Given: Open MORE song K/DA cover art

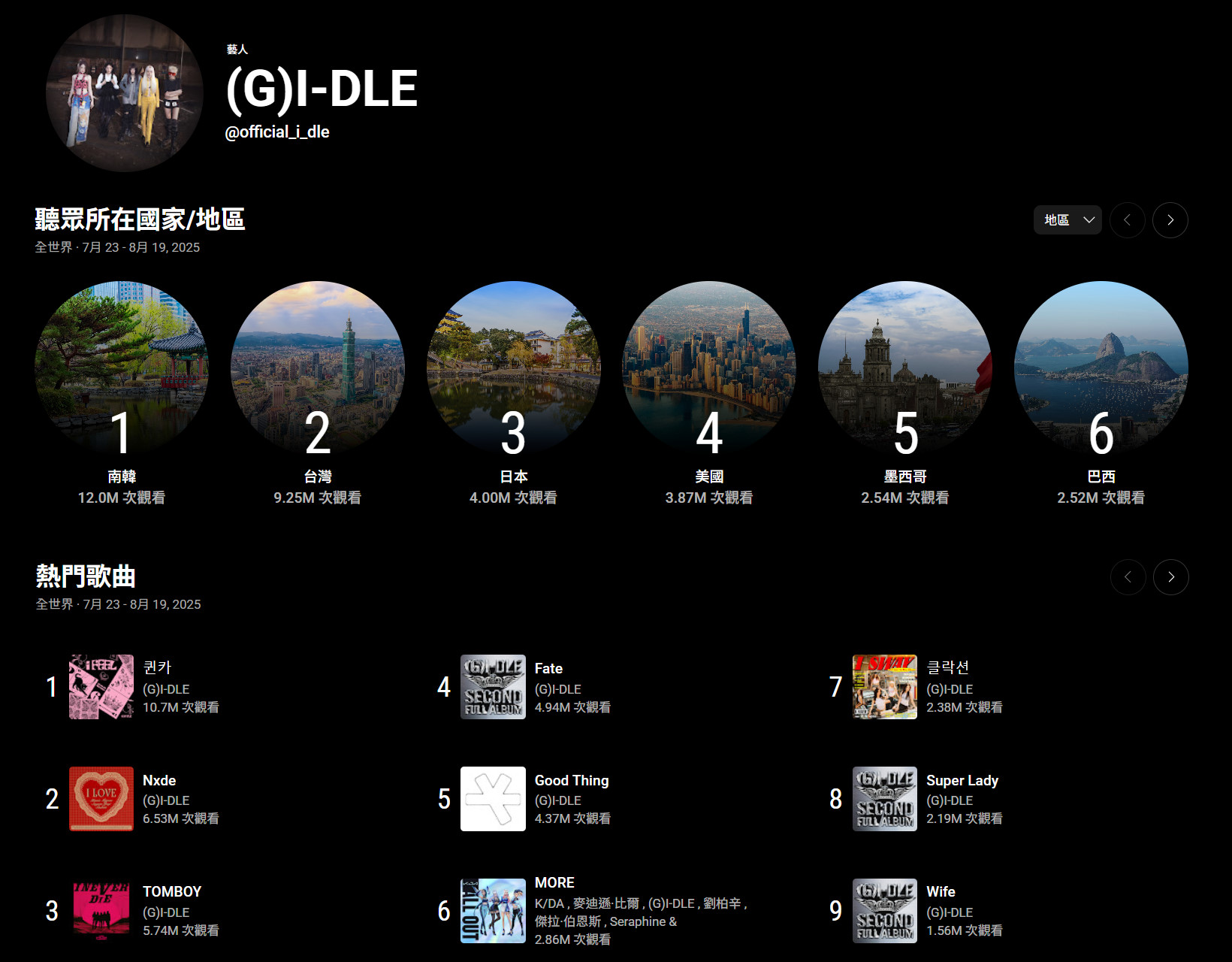Looking at the screenshot, I should coord(493,910).
